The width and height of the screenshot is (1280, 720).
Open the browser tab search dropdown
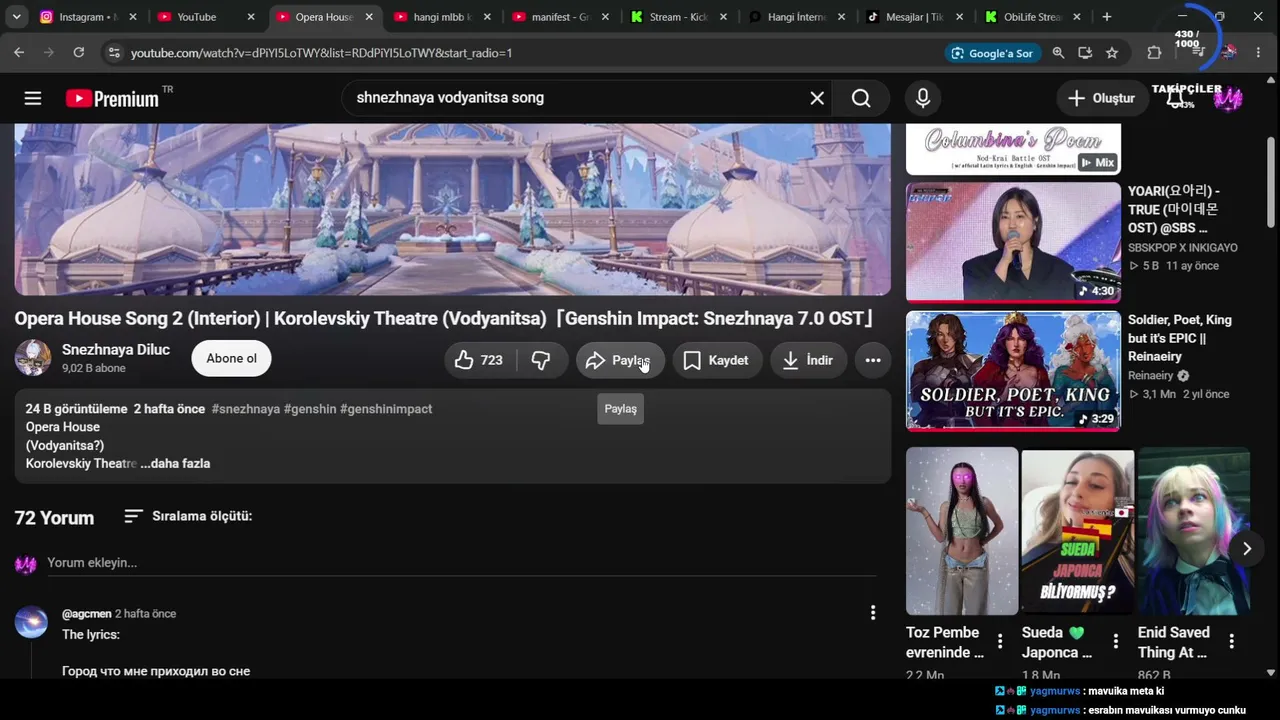[x=16, y=17]
